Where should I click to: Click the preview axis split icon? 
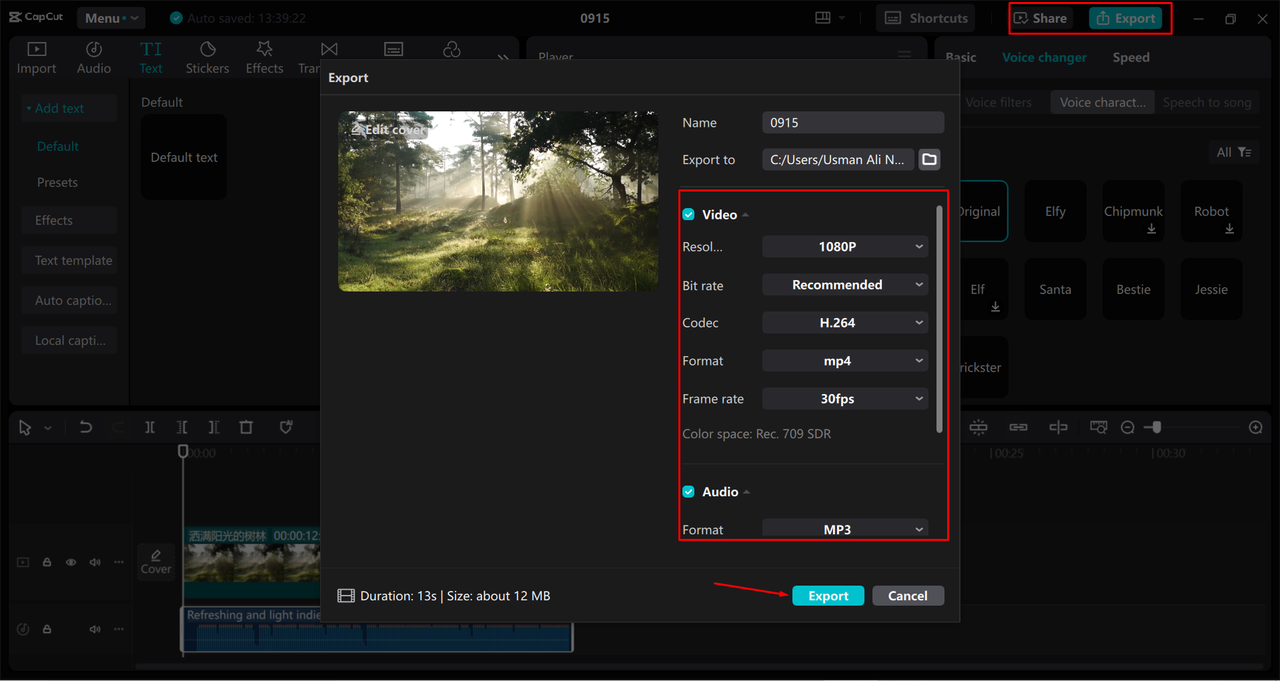coord(1058,427)
